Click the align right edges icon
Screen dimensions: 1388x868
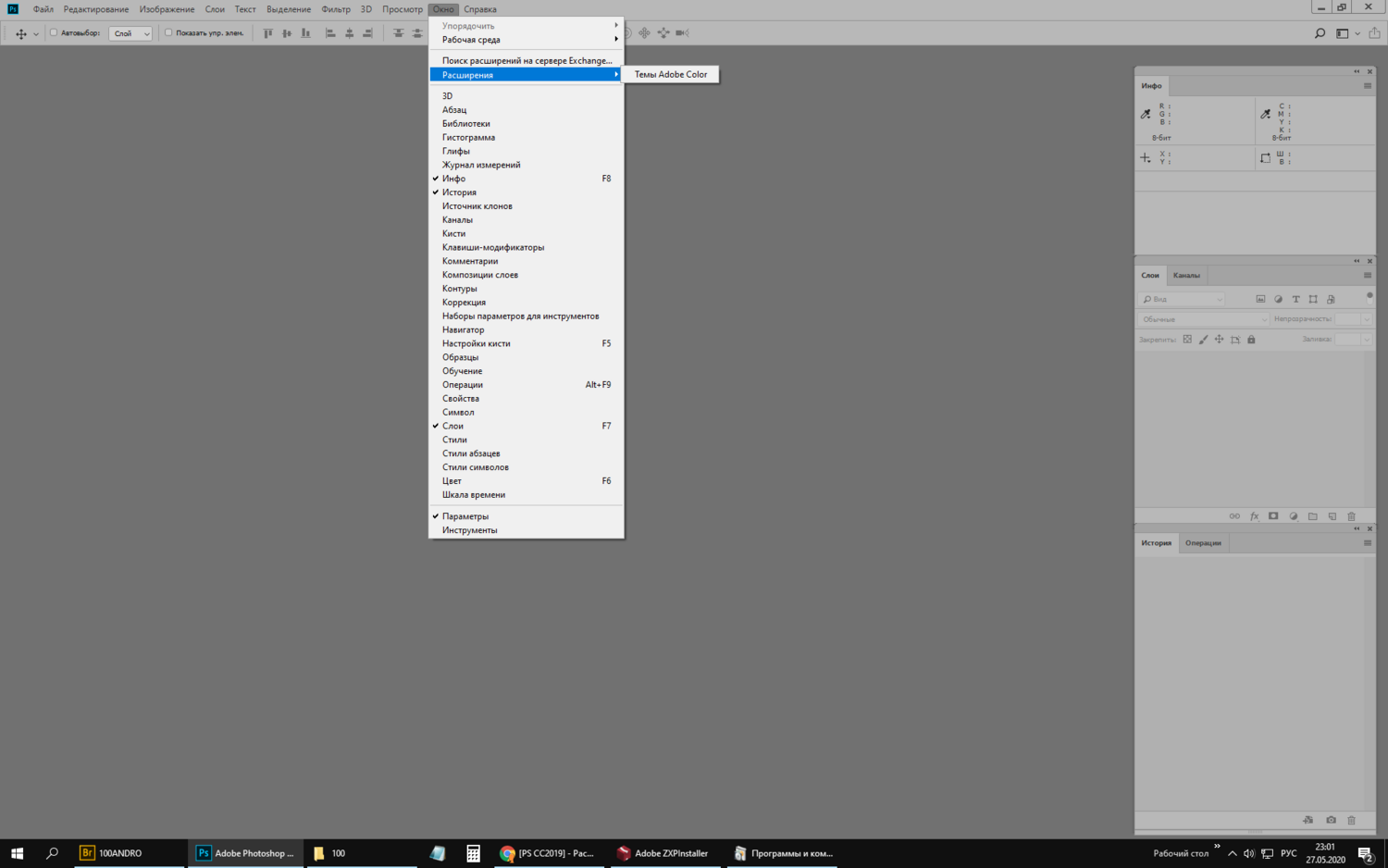click(x=367, y=33)
